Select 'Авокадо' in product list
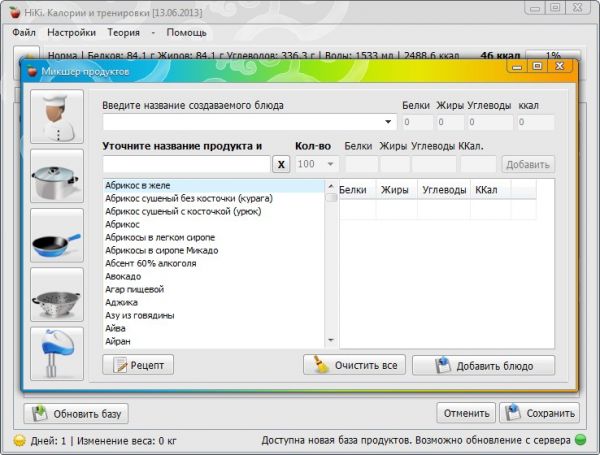Screen dimensions: 600x455 (x=214, y=277)
